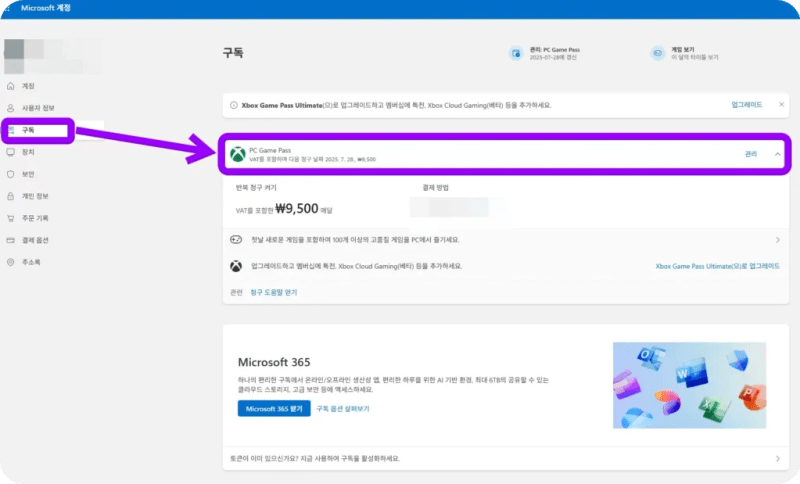The image size is (800, 484).
Task: Click the 결제 방법 label
Action: point(435,188)
